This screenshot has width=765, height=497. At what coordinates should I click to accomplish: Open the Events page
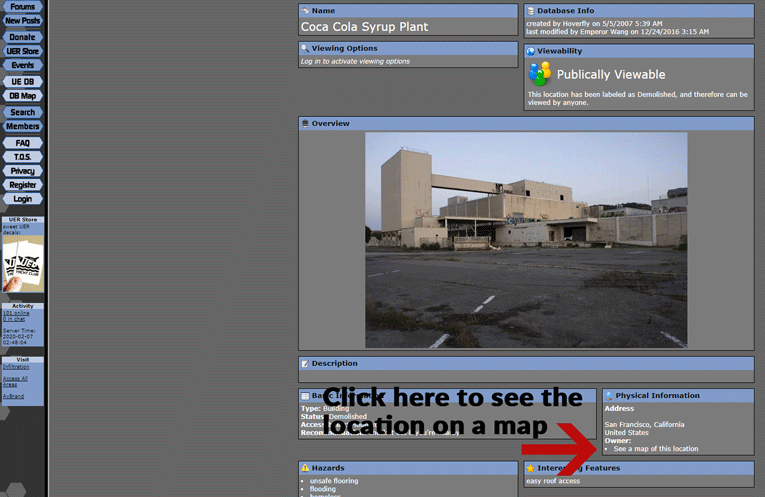tap(22, 65)
